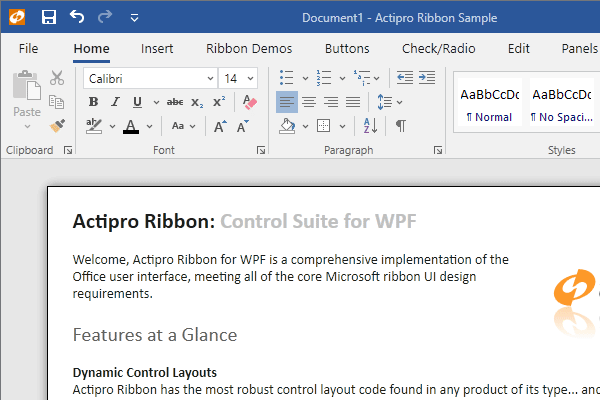Viewport: 600px width, 400px height.
Task: Open the Check/Radio tab
Action: (x=439, y=49)
